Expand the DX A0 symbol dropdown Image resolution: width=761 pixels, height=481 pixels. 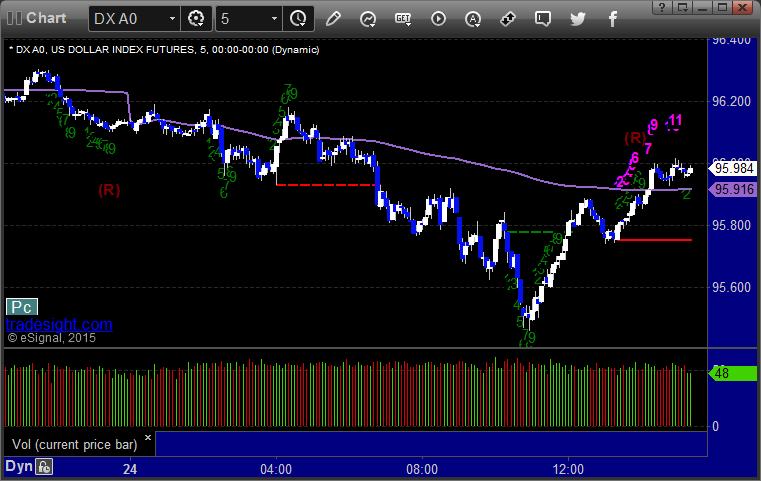pyautogui.click(x=172, y=19)
